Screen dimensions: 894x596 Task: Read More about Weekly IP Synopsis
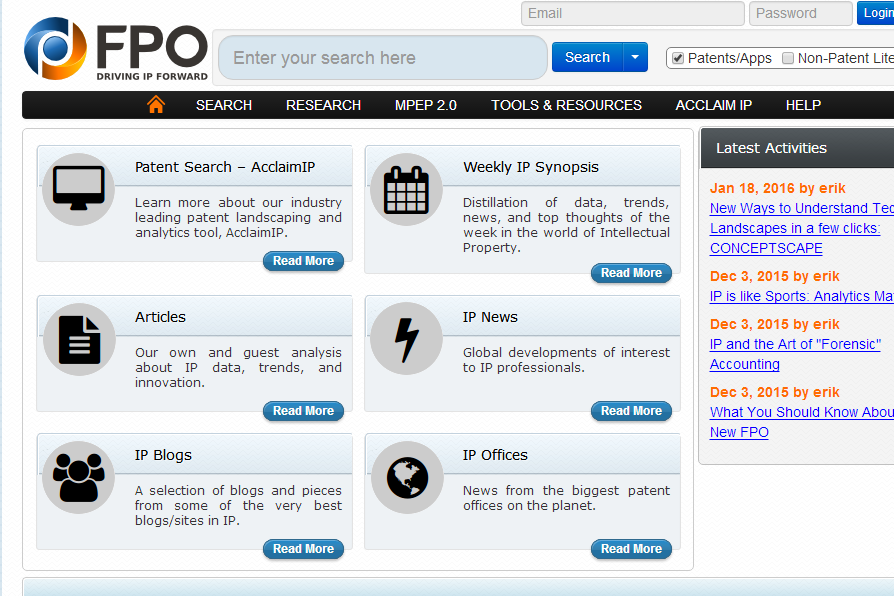click(631, 273)
